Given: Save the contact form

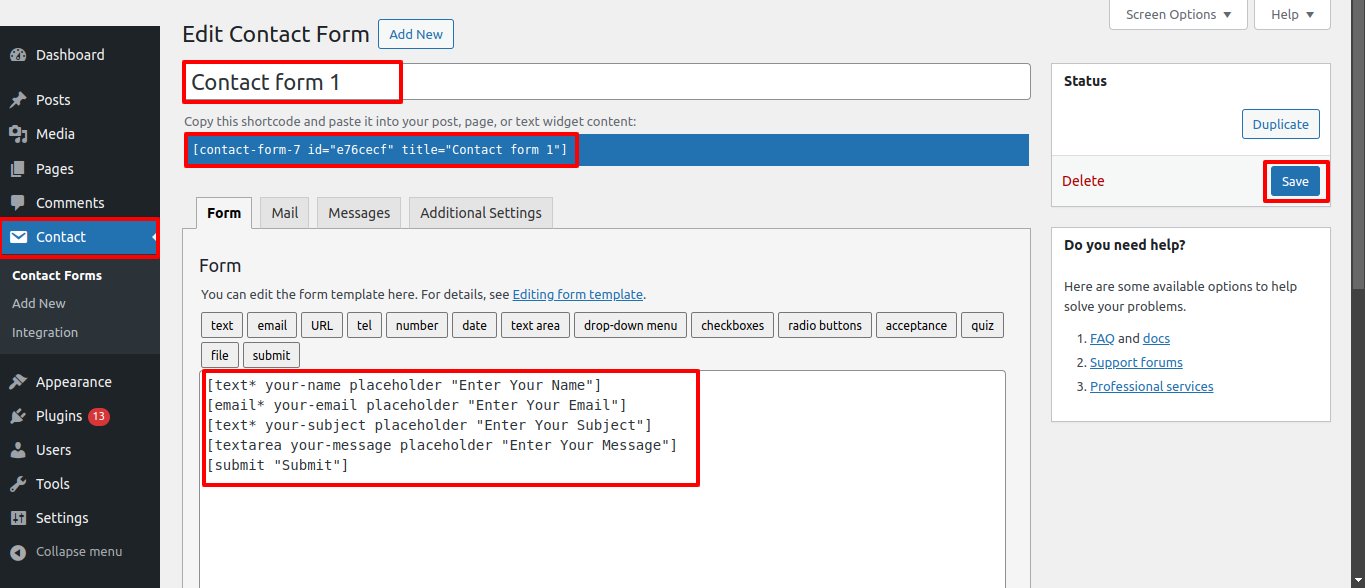Looking at the screenshot, I should (1295, 181).
